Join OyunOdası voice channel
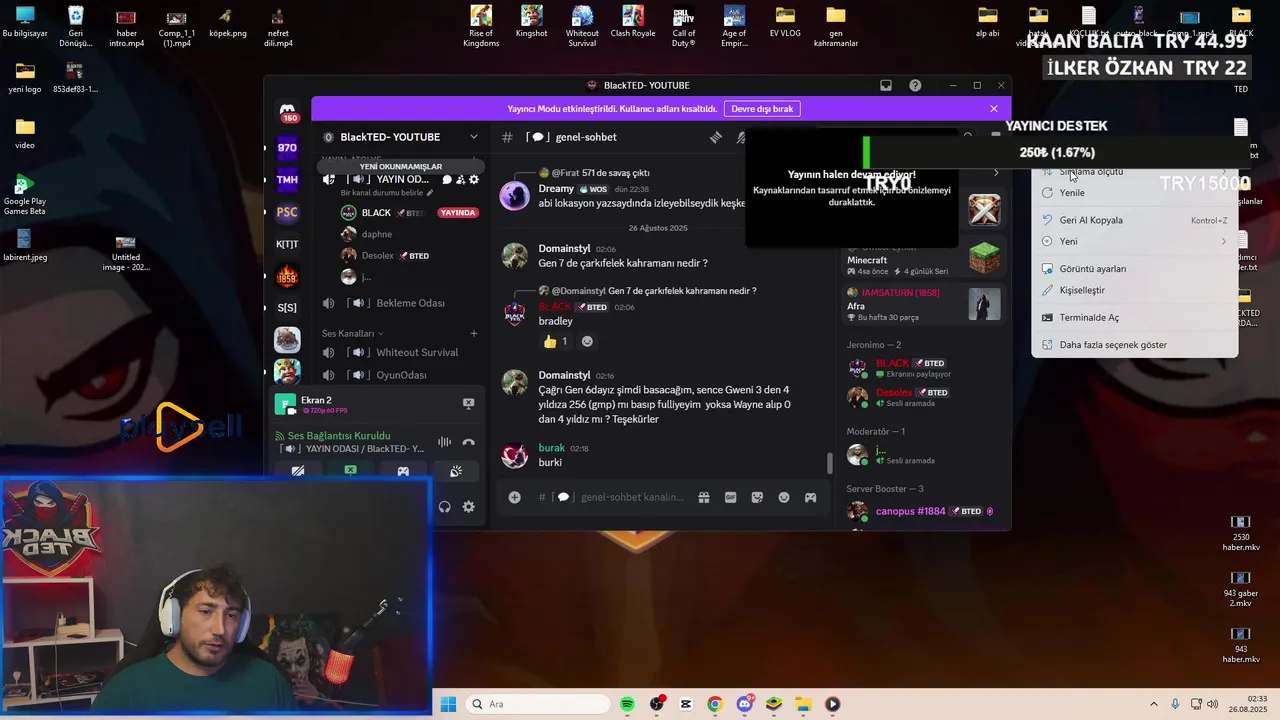The height and width of the screenshot is (720, 1280). click(400, 375)
